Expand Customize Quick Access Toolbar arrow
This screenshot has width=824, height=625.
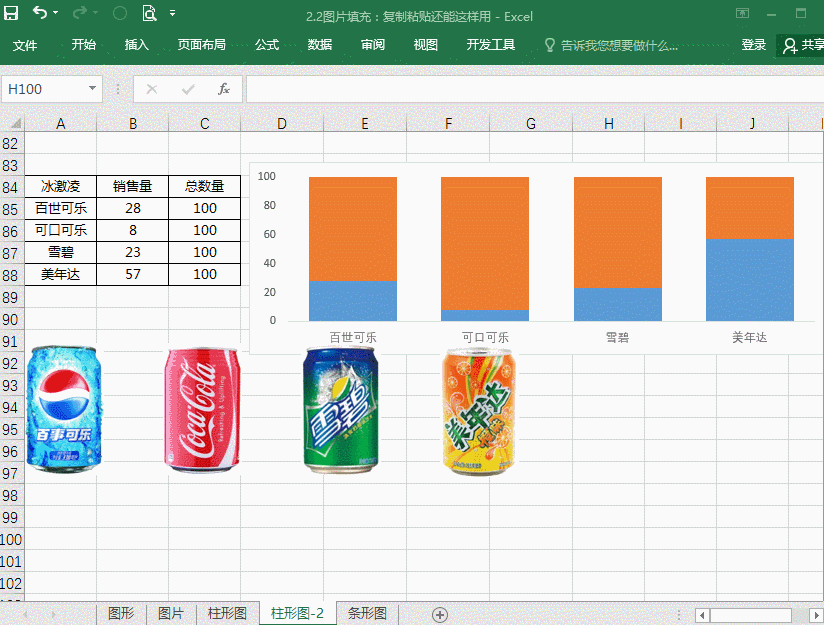[172, 13]
